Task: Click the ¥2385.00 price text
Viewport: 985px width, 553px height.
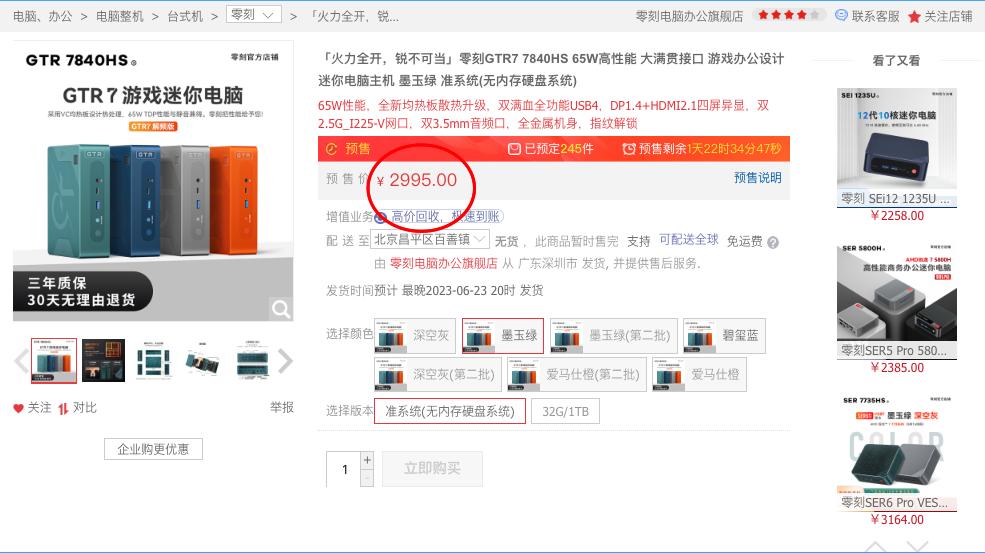Action: pyautogui.click(x=898, y=368)
